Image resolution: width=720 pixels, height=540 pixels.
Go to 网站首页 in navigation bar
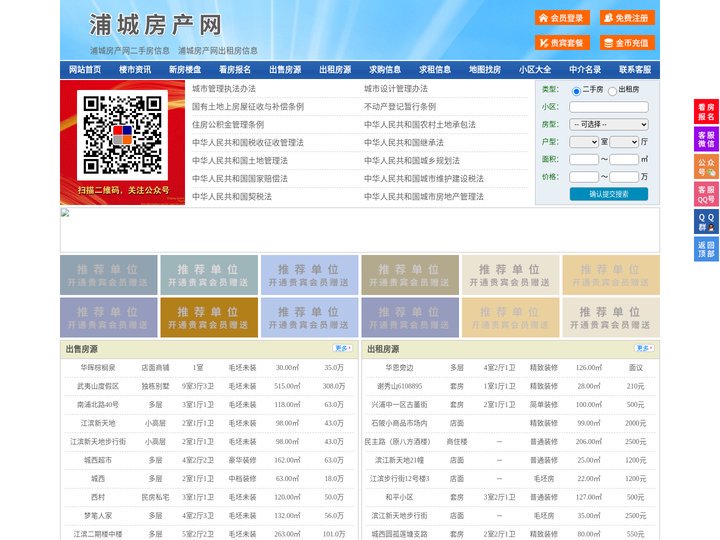85,70
